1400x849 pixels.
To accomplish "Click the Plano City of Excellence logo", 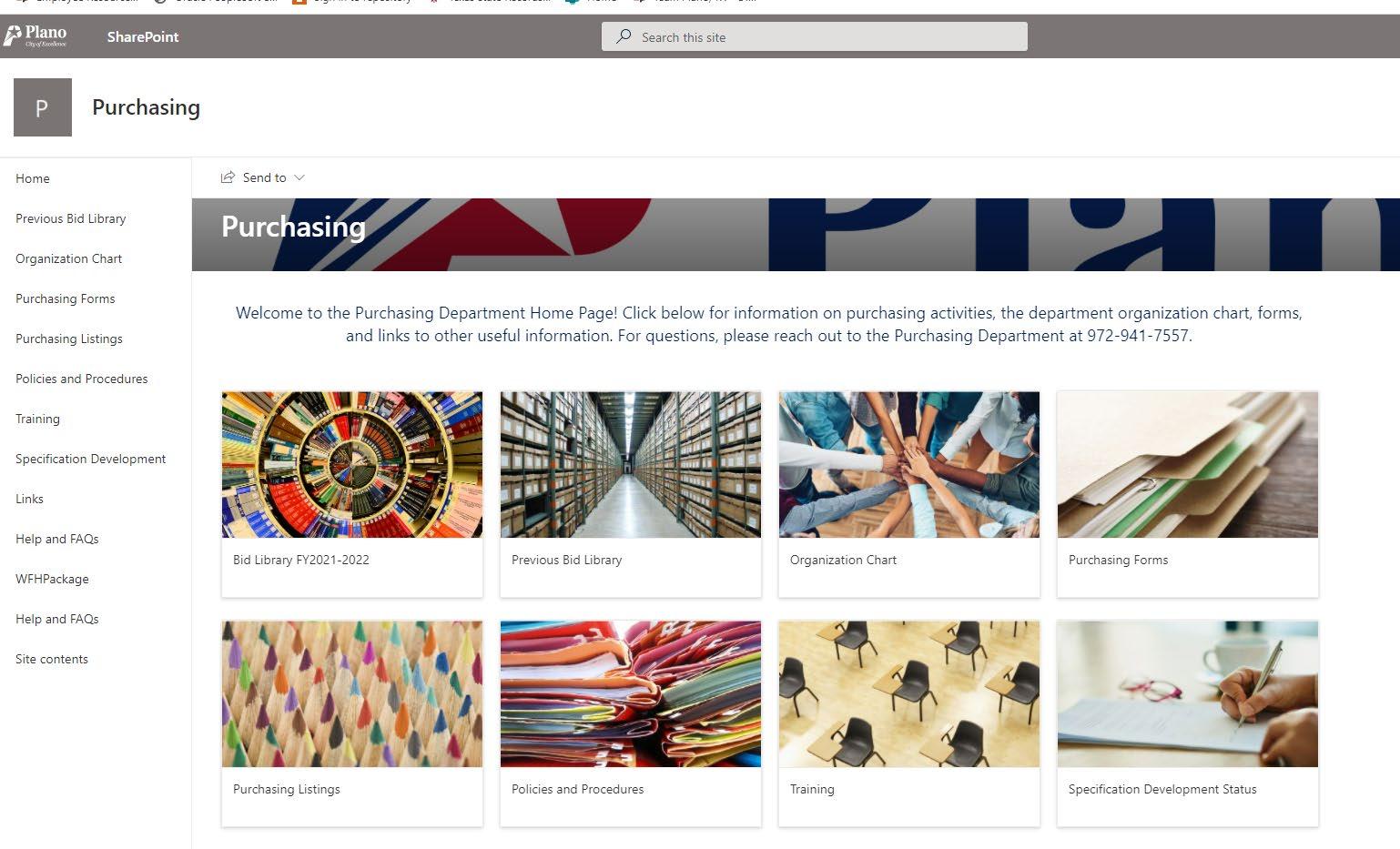I will pyautogui.click(x=36, y=36).
